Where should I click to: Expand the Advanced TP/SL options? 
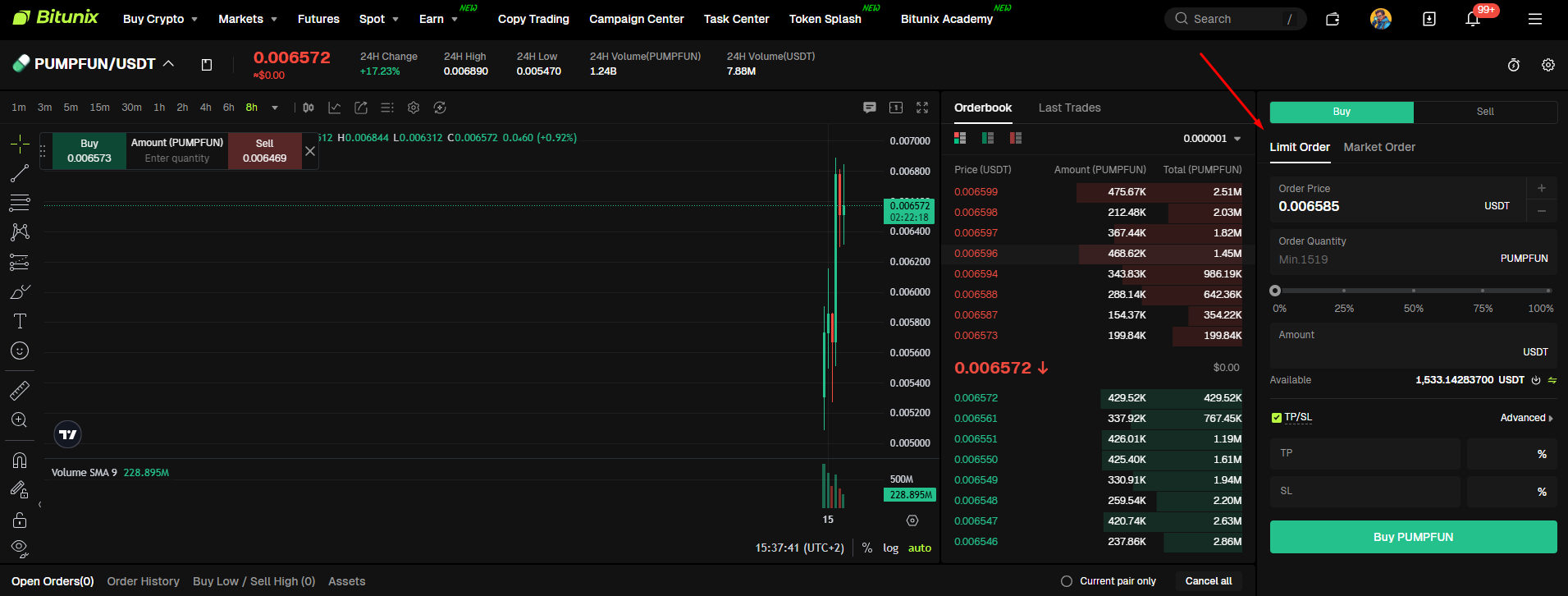[1526, 418]
